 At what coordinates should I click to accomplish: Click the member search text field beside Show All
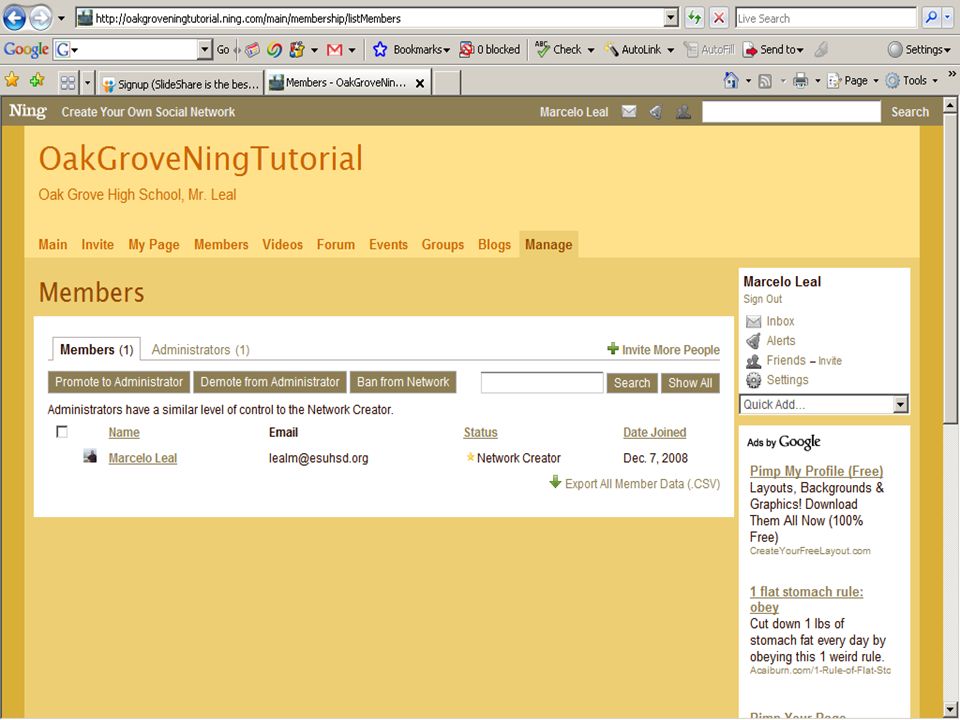pos(542,383)
